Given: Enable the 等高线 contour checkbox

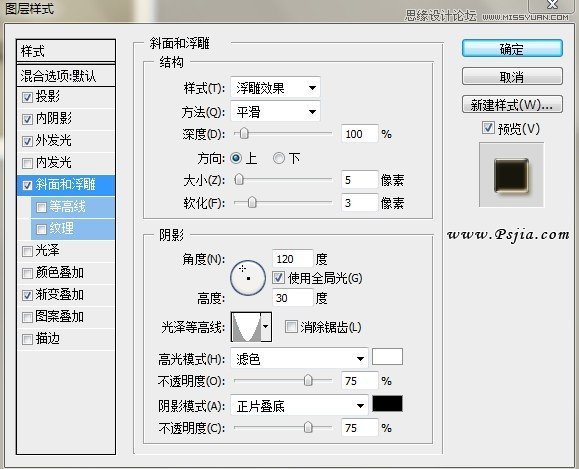Looking at the screenshot, I should coord(41,207).
